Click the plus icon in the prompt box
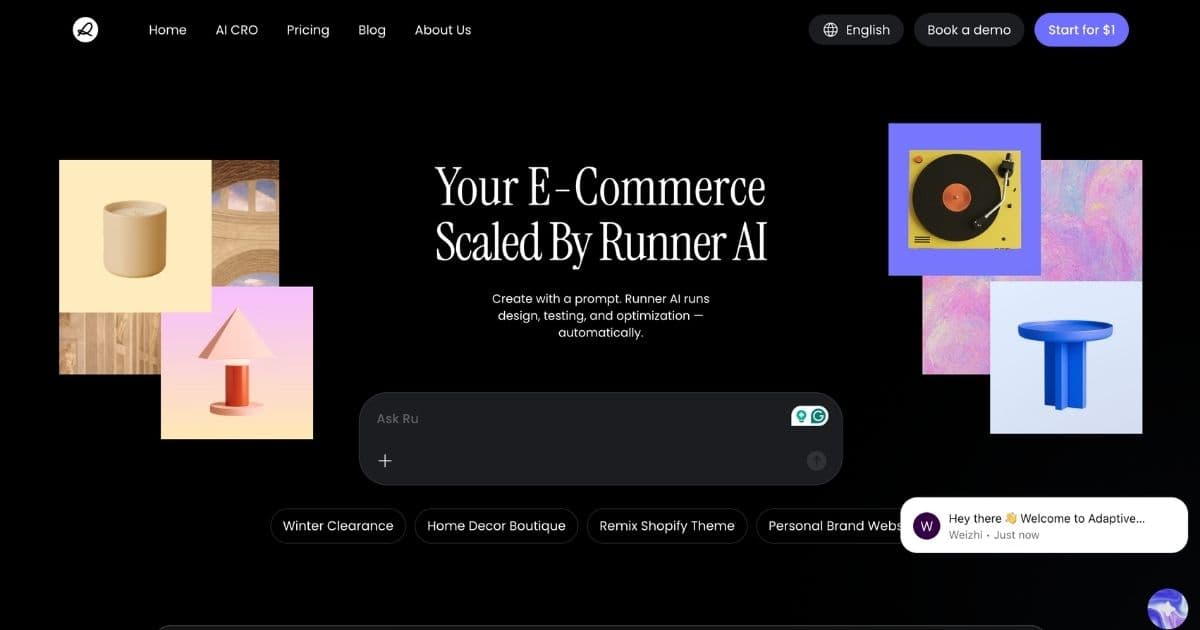1200x630 pixels. [385, 460]
